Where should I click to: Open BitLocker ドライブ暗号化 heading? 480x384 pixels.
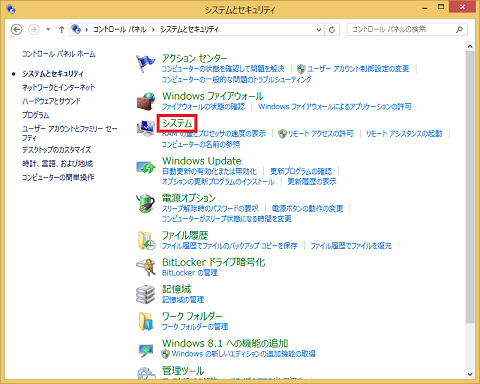(x=214, y=262)
